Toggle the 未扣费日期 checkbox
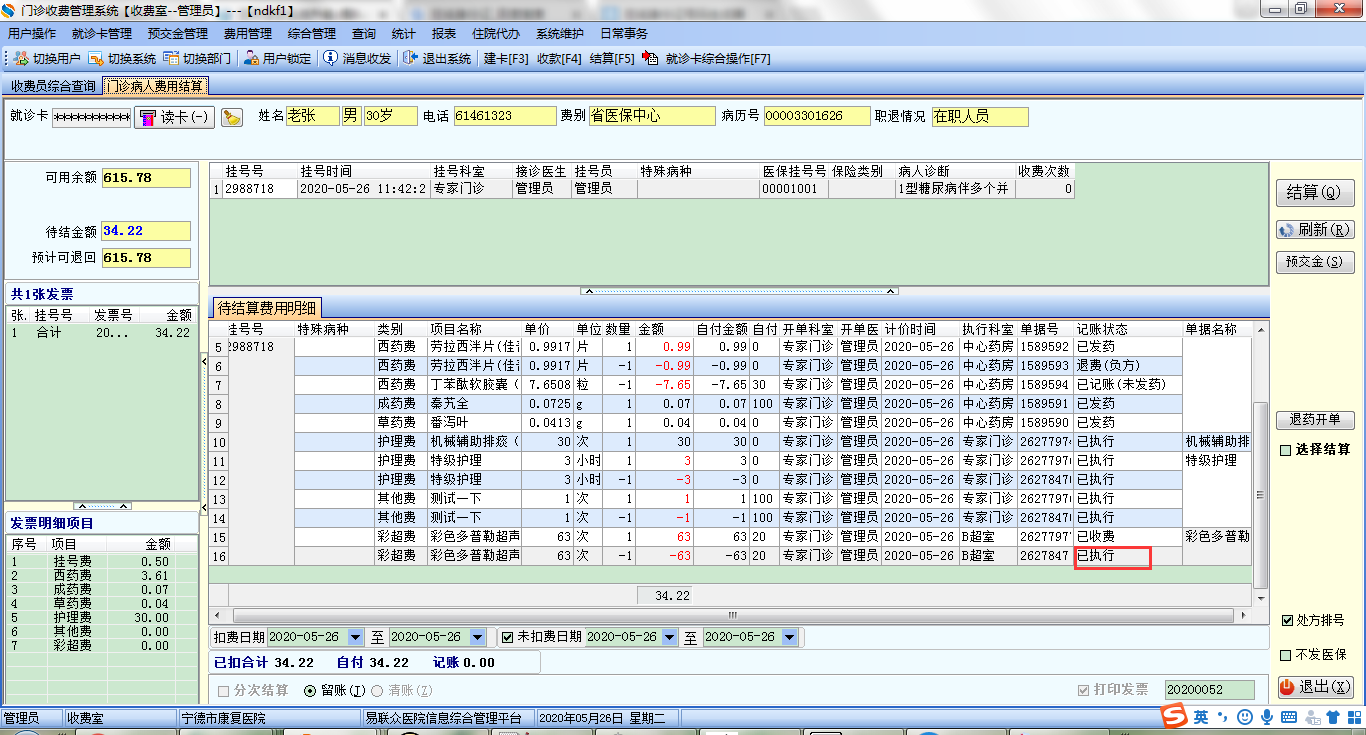 [x=507, y=637]
